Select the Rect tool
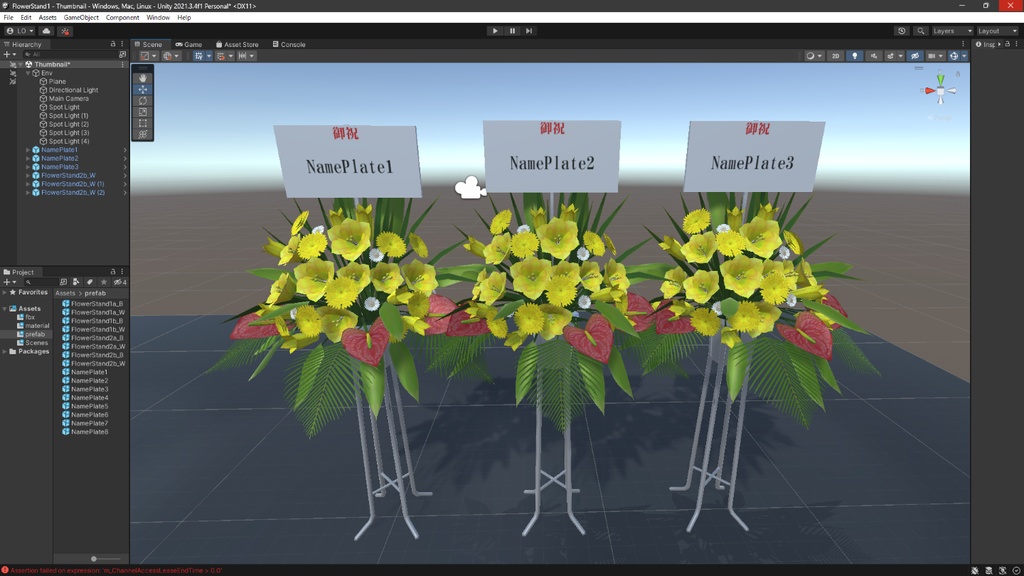1024x576 pixels. tap(142, 123)
